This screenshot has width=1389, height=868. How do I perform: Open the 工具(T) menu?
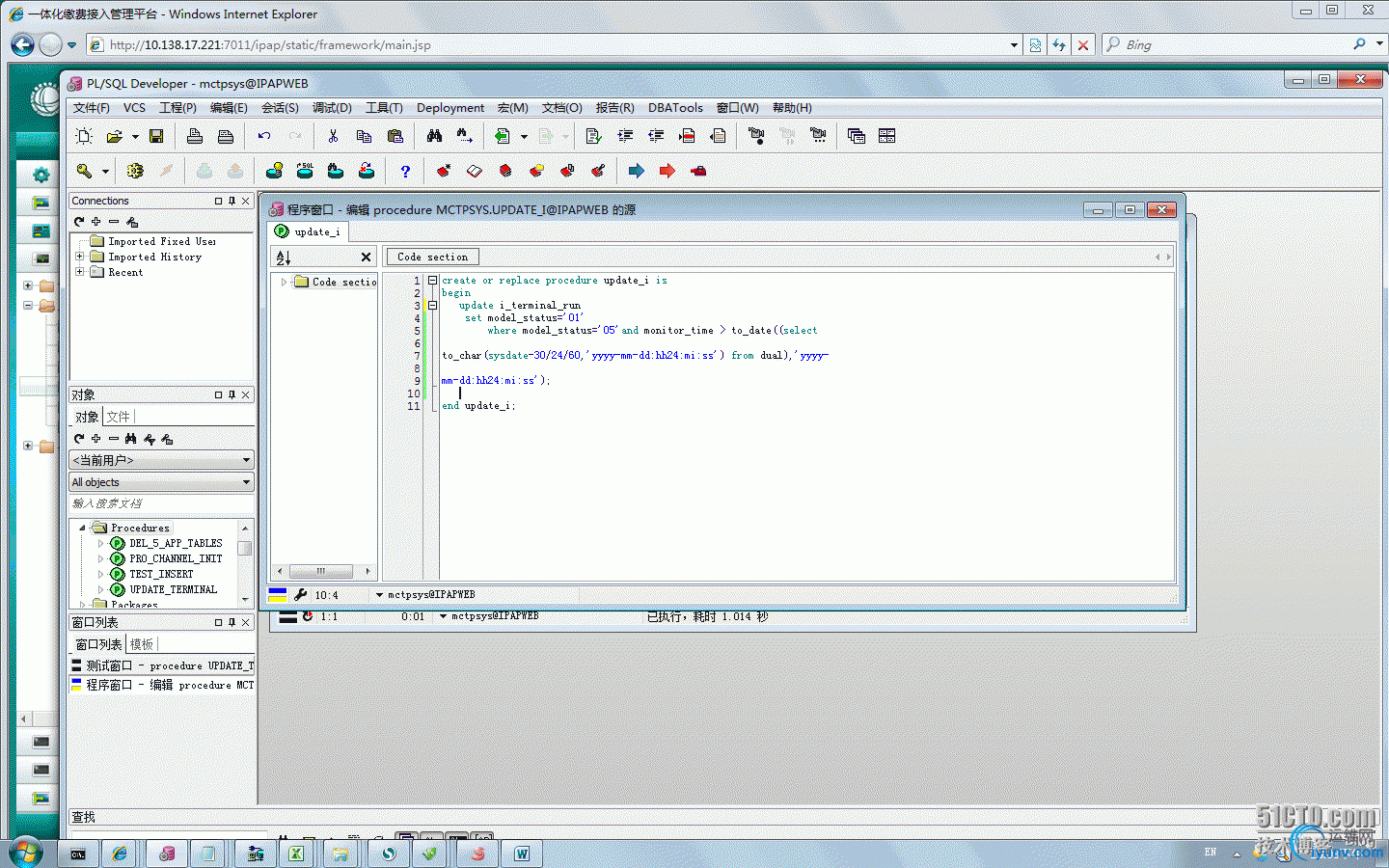click(383, 108)
